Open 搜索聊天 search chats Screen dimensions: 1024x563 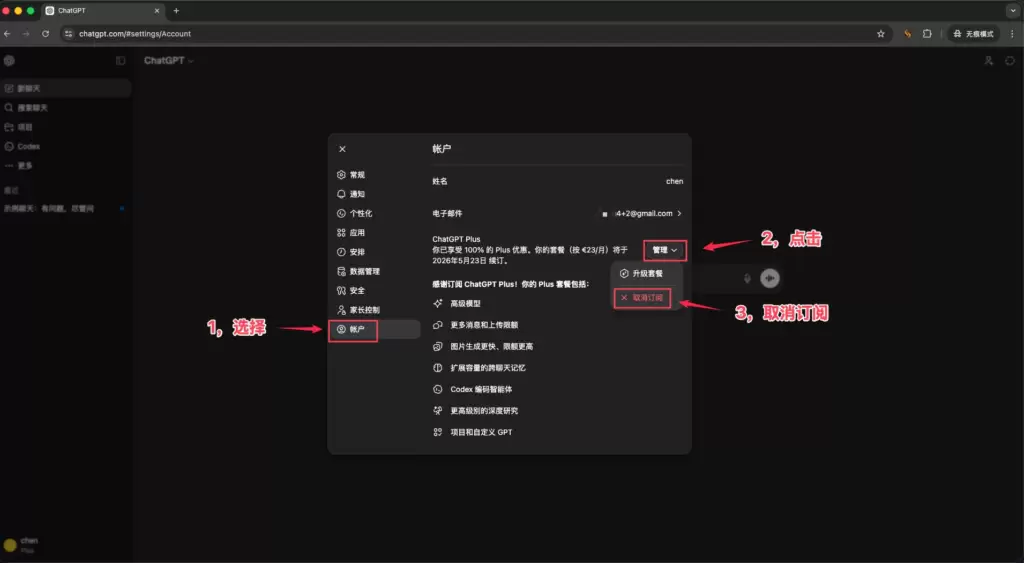click(x=32, y=108)
